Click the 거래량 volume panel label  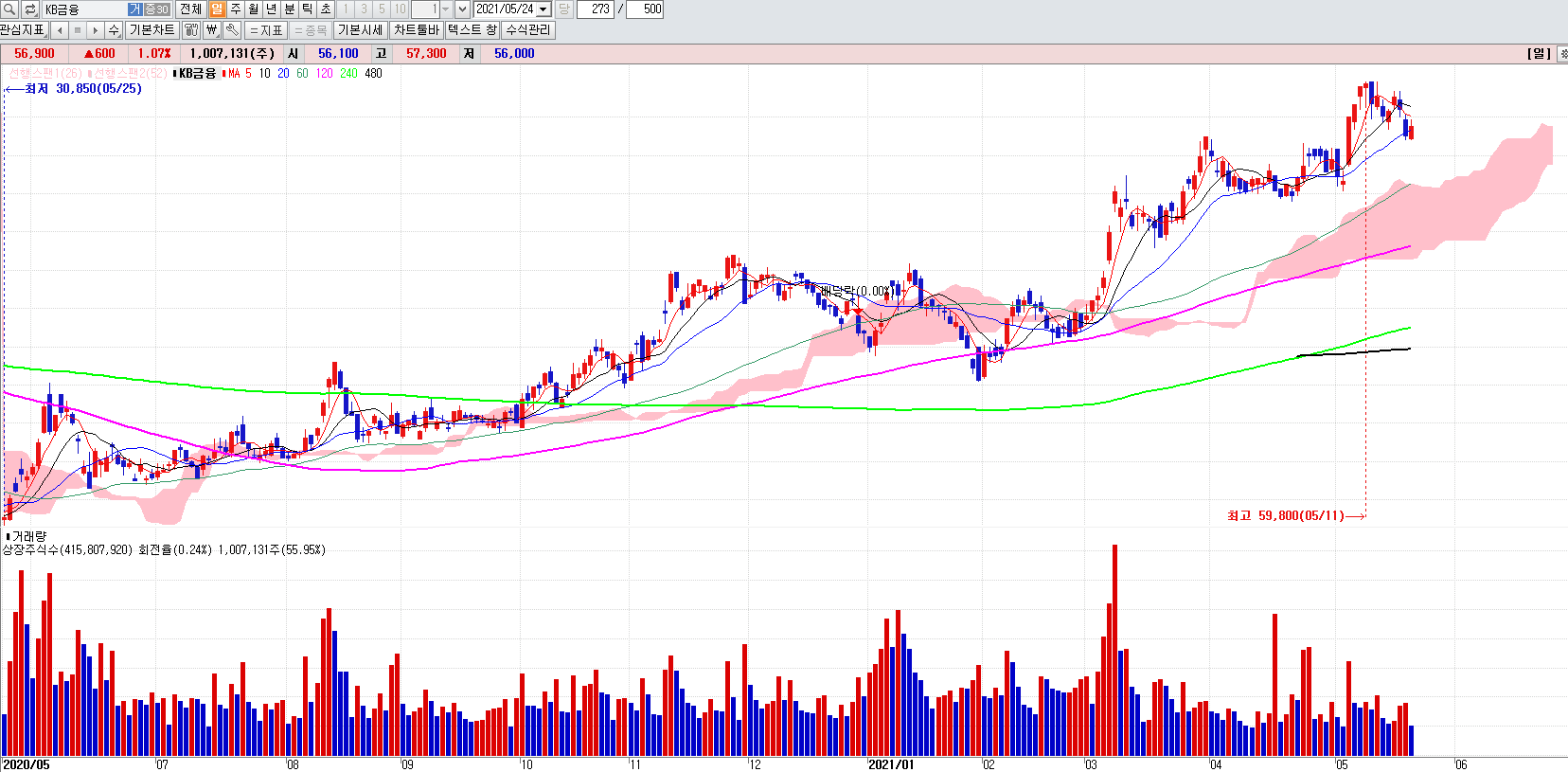[x=28, y=536]
